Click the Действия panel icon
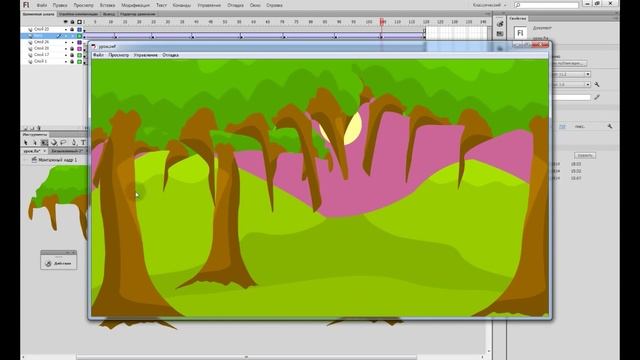This screenshot has width=640, height=360. [x=49, y=263]
